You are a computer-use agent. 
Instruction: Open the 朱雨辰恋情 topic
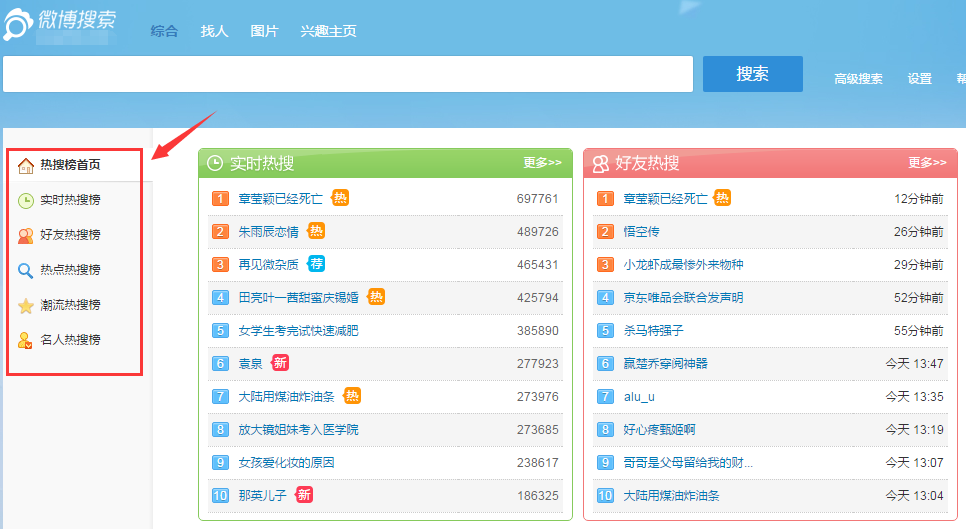[x=269, y=232]
